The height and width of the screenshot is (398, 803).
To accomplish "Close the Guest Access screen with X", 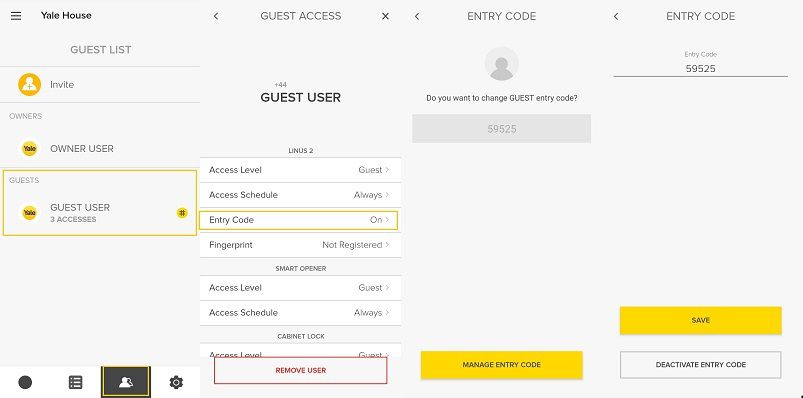I will click(x=386, y=16).
